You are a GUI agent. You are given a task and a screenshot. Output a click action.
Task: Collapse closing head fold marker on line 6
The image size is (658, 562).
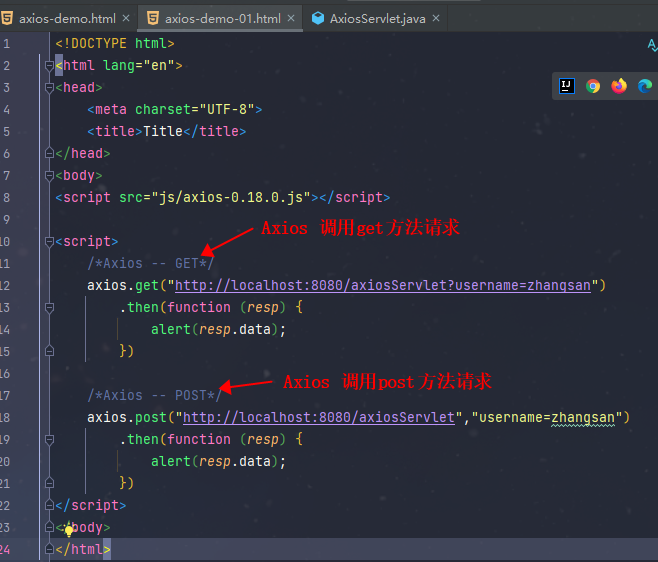tap(49, 153)
